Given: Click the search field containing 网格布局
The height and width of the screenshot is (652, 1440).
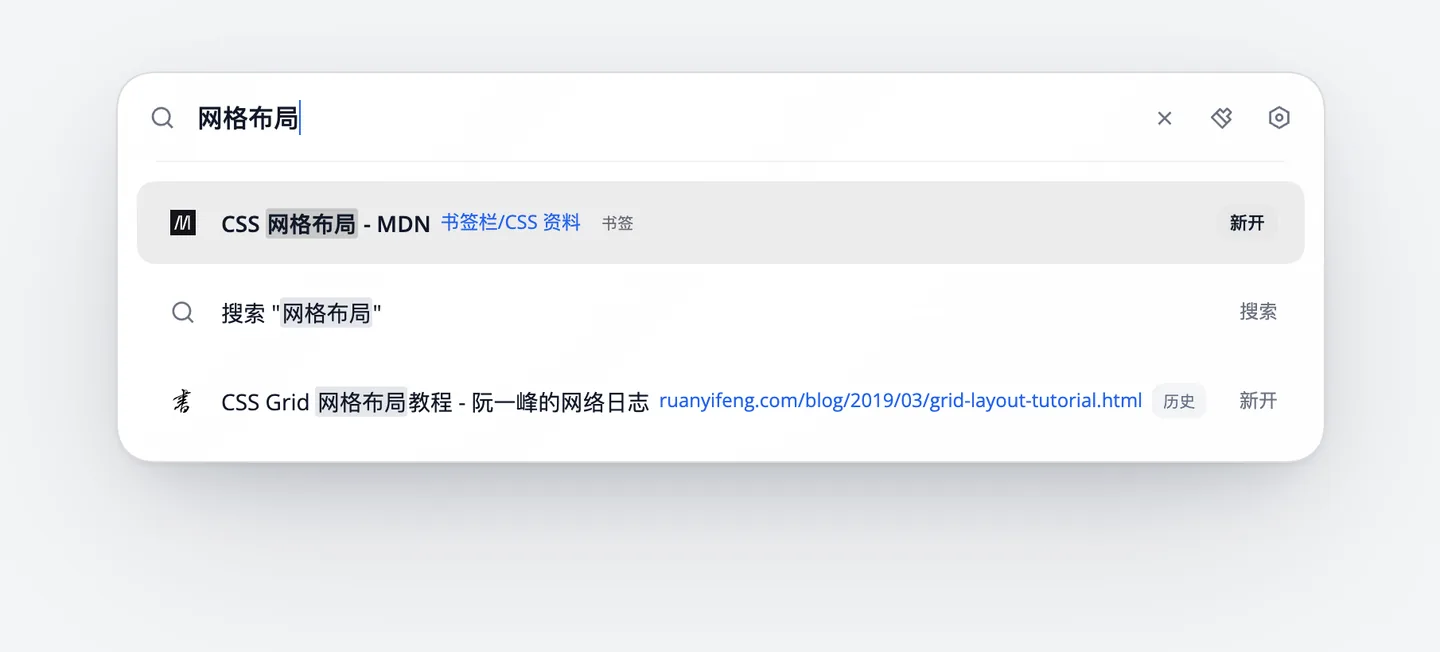Looking at the screenshot, I should pyautogui.click(x=665, y=118).
